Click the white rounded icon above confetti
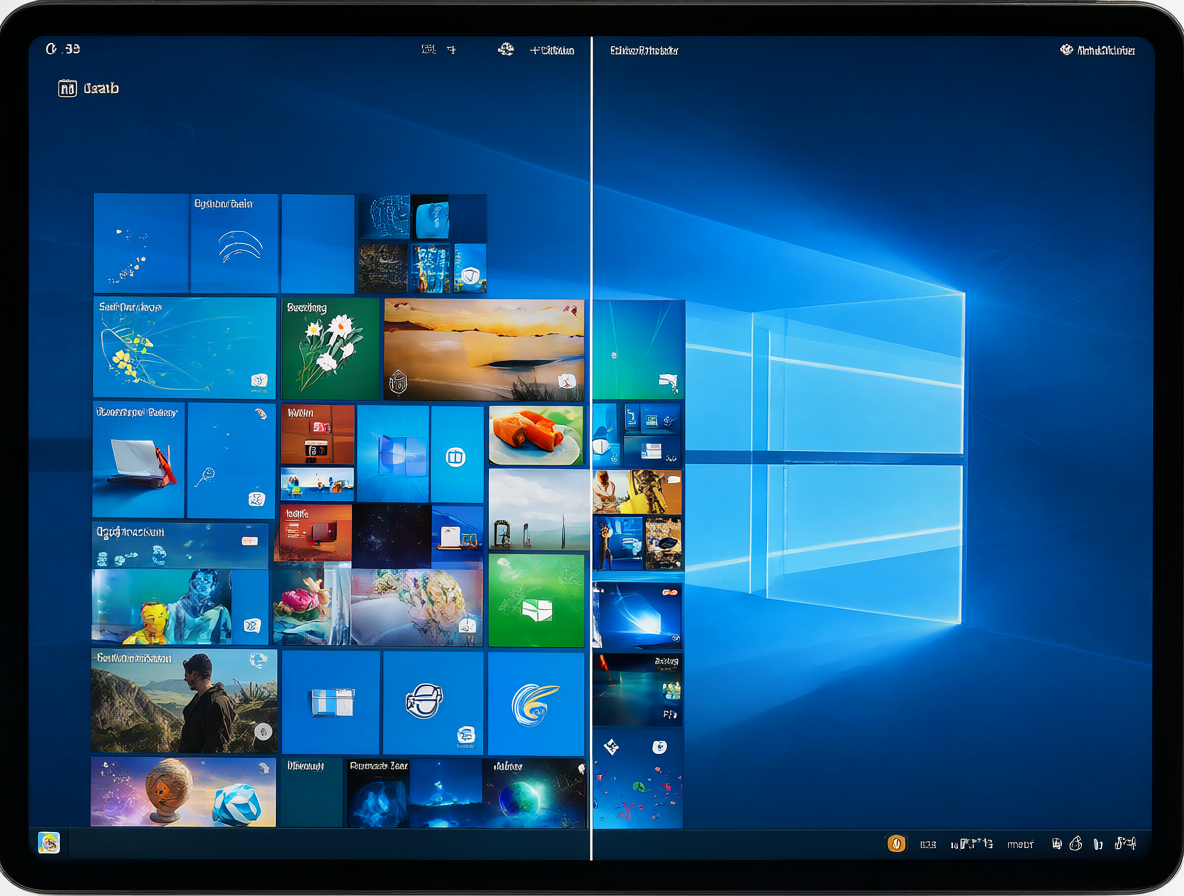Screen dimensions: 1184x896 click(x=659, y=747)
